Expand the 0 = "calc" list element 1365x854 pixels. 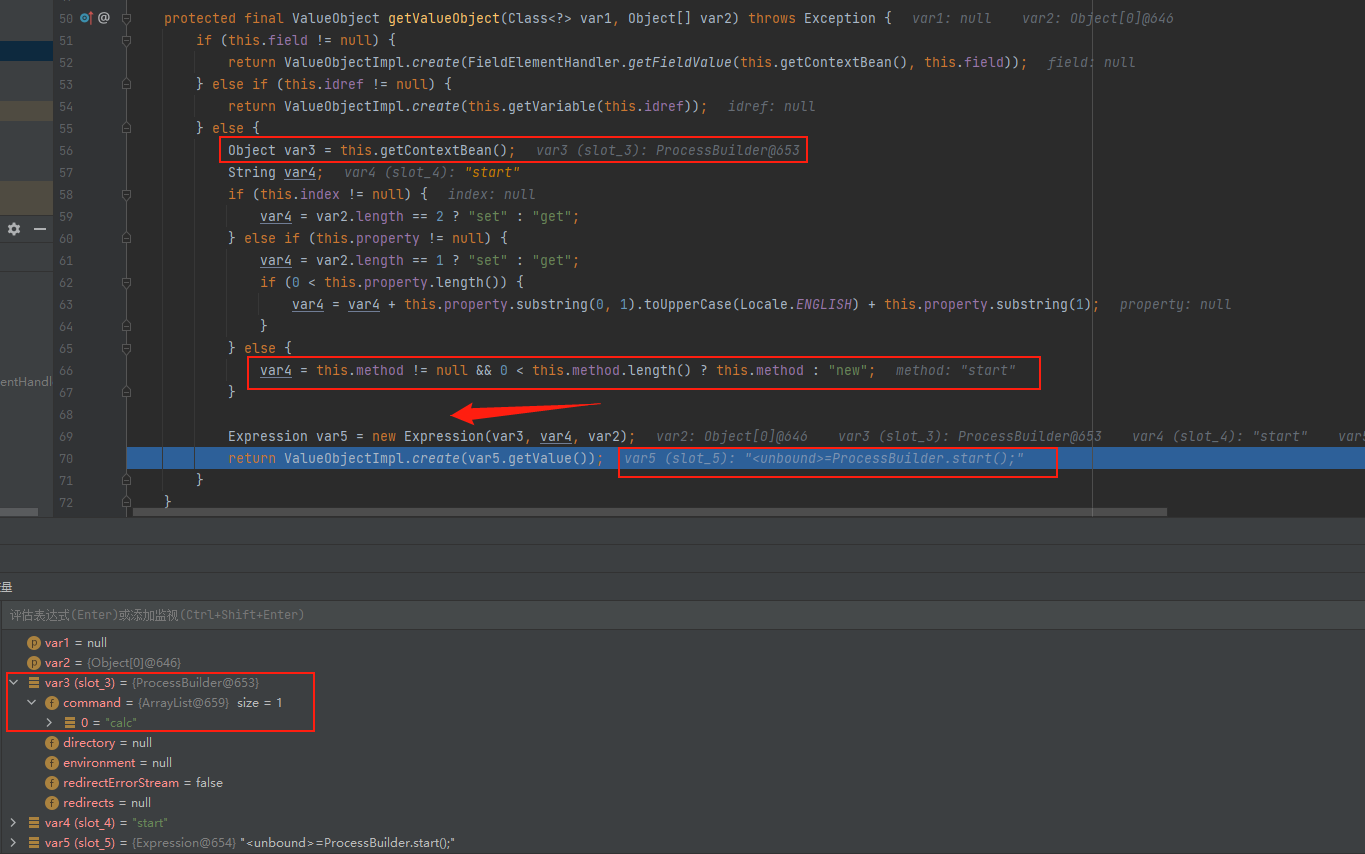pyautogui.click(x=49, y=722)
